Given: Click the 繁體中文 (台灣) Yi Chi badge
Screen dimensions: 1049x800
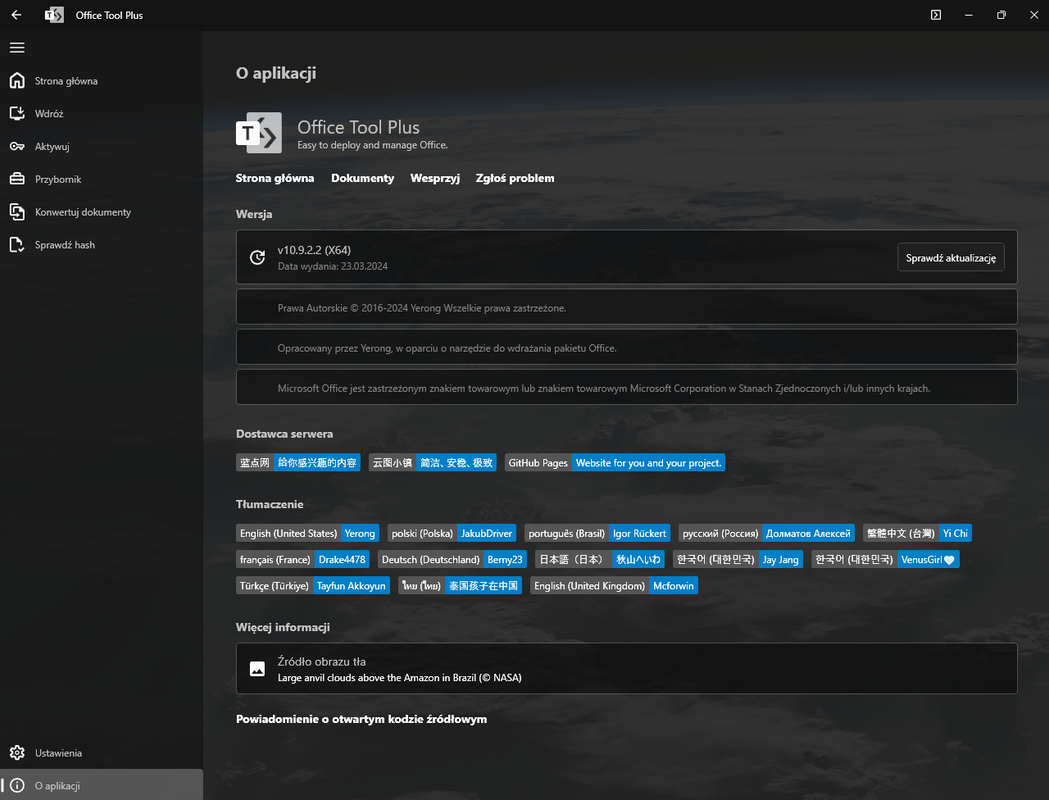Looking at the screenshot, I should [917, 533].
